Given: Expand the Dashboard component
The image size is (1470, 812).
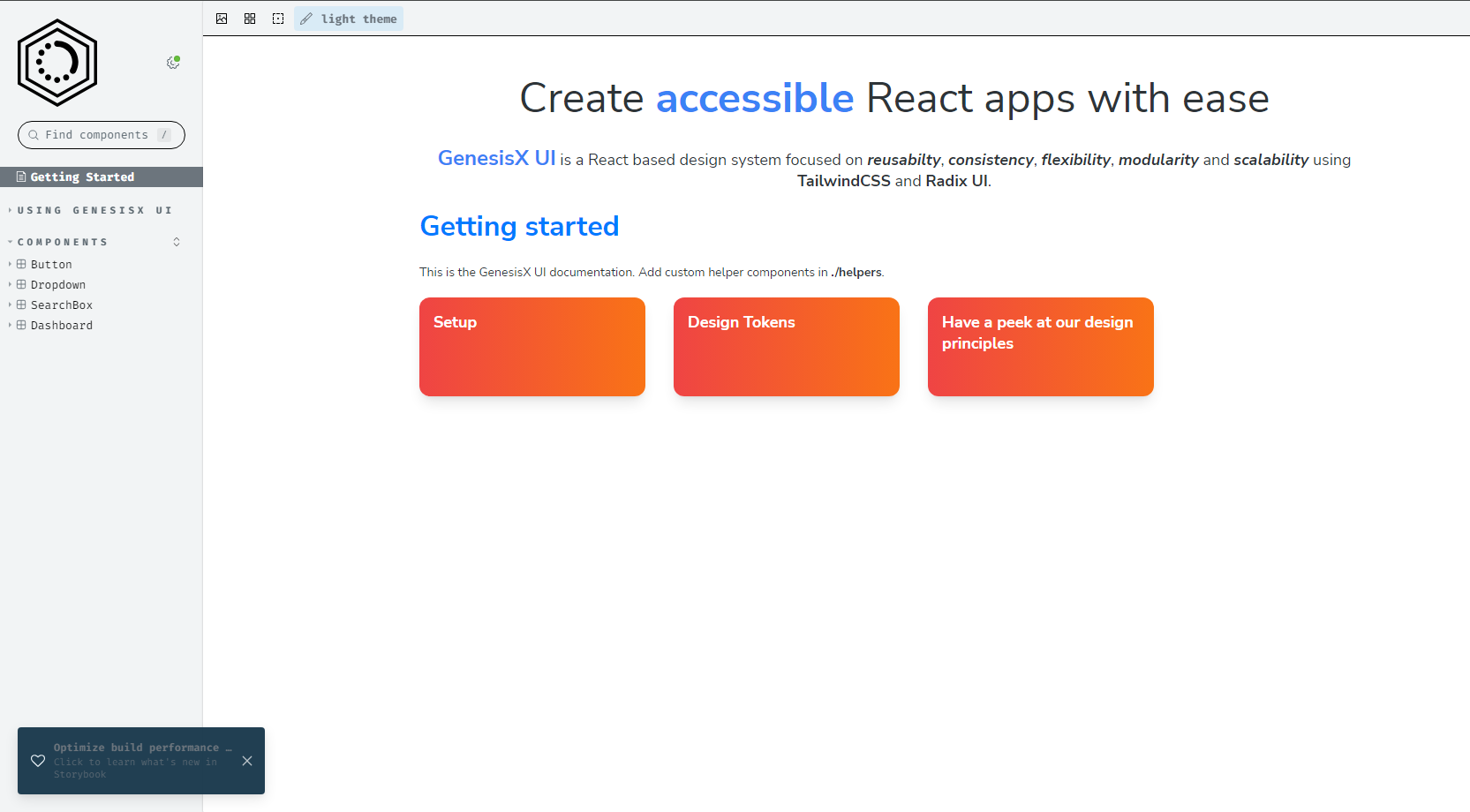Looking at the screenshot, I should (x=62, y=326).
